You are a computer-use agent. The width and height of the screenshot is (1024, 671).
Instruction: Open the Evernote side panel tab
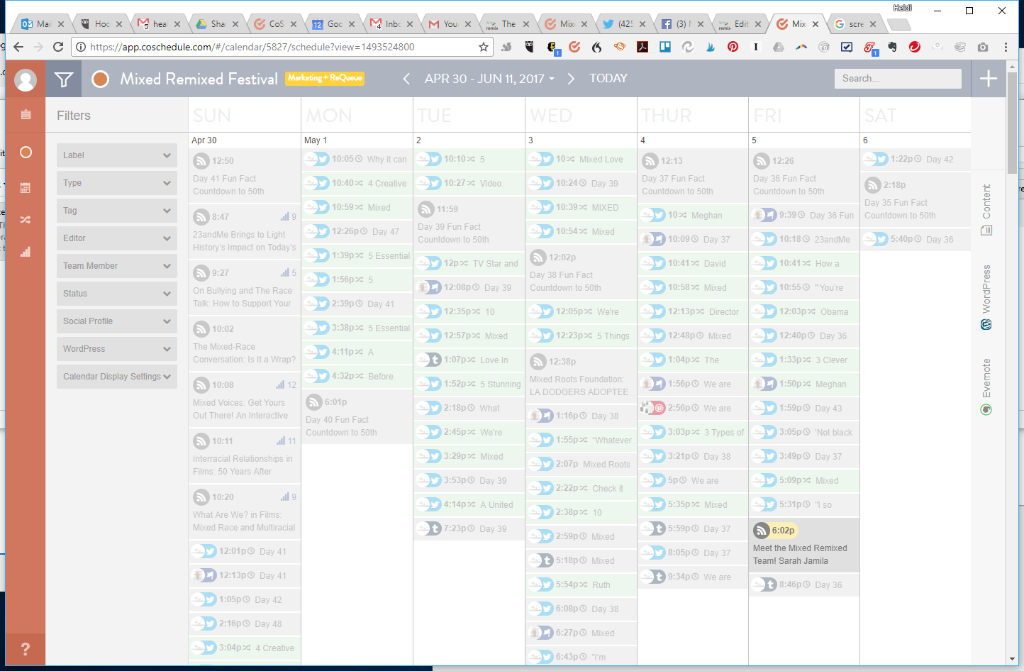(986, 387)
